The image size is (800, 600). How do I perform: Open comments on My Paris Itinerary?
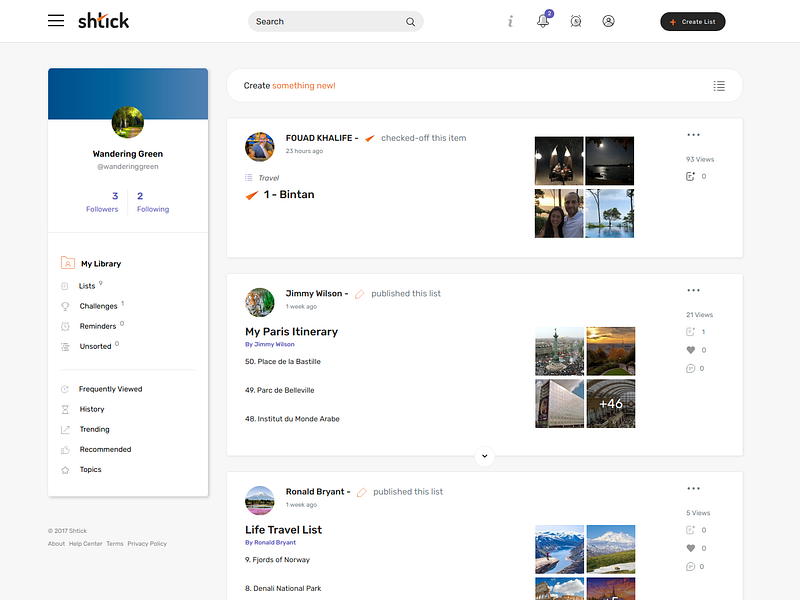[x=690, y=368]
